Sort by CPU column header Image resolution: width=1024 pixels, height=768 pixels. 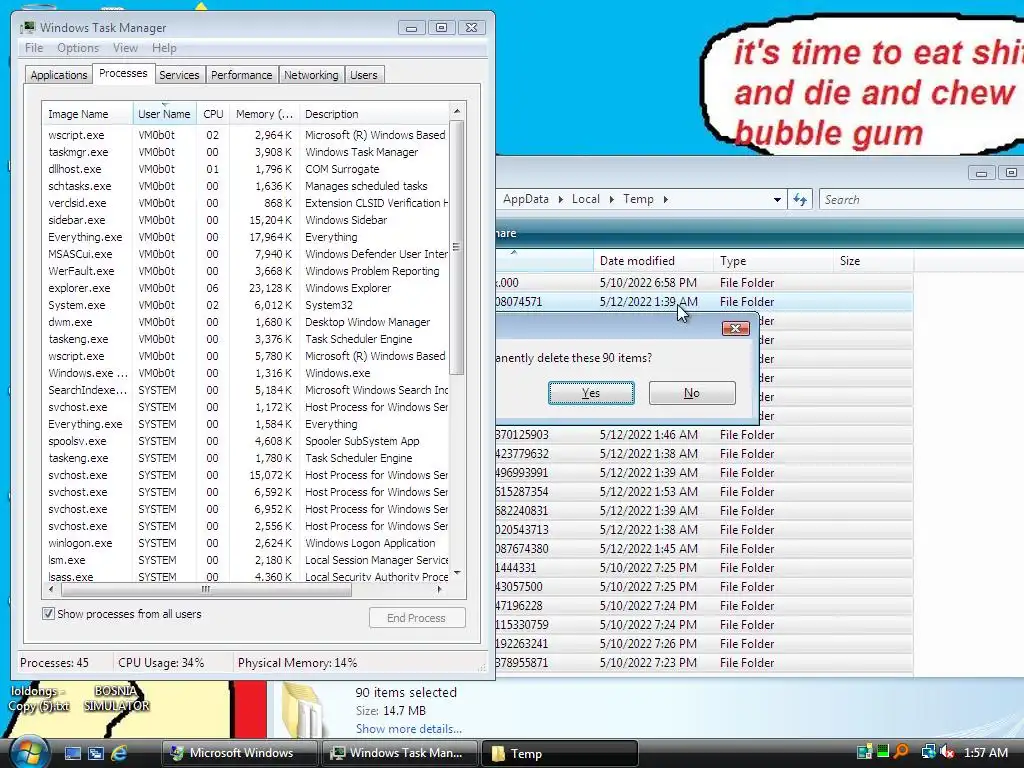(213, 114)
